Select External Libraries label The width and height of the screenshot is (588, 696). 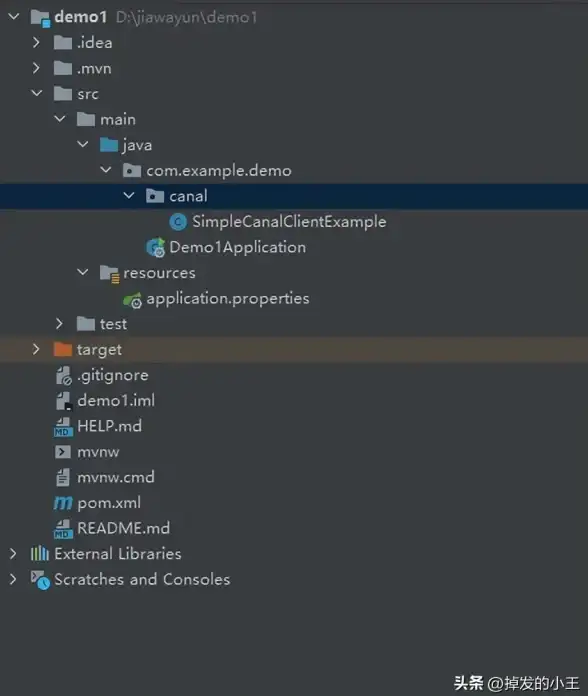(x=118, y=554)
